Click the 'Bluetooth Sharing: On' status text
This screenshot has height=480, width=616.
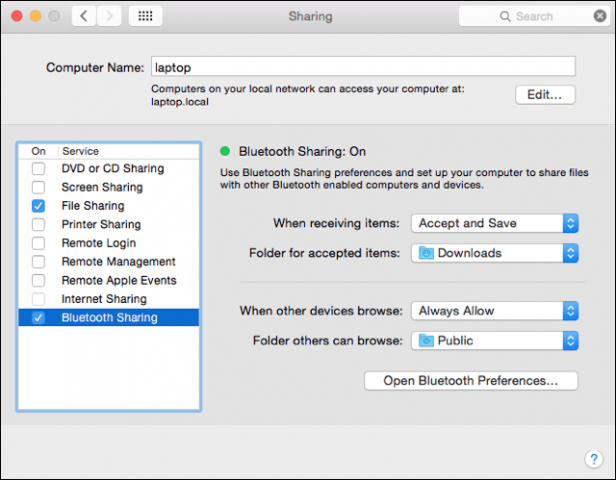click(302, 151)
